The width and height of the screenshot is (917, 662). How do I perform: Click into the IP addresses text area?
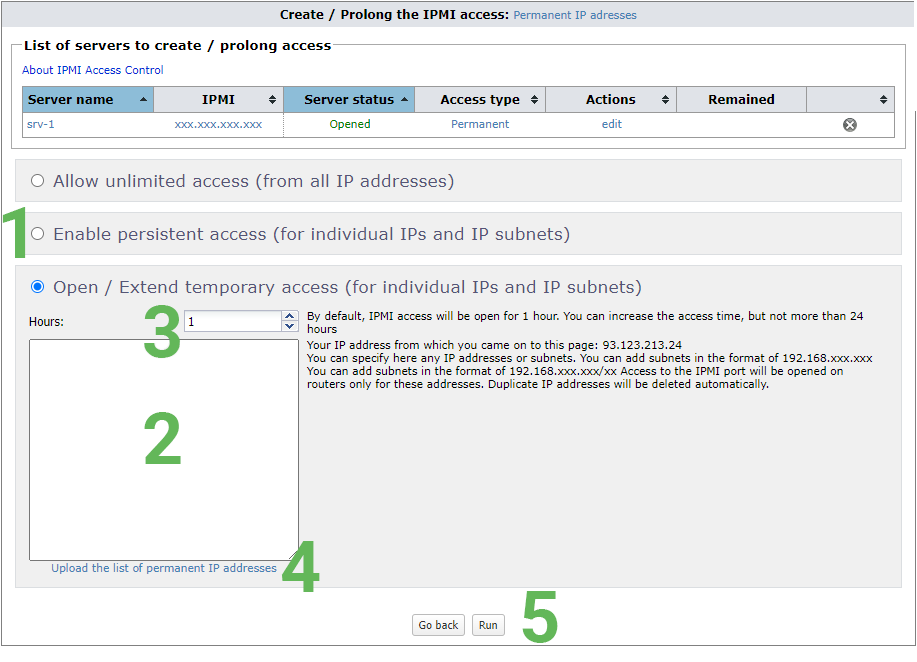coord(164,450)
